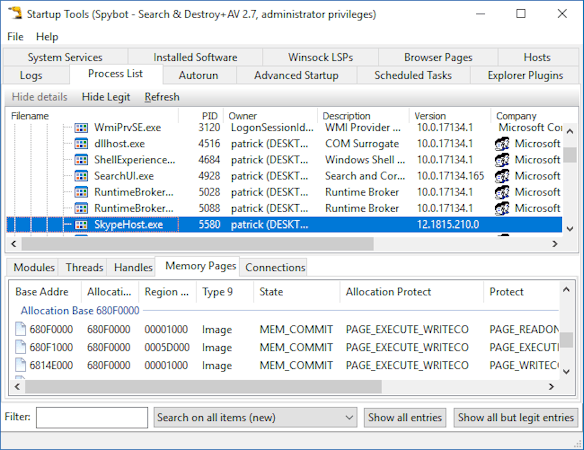Click the Show all entries button

pos(405,417)
